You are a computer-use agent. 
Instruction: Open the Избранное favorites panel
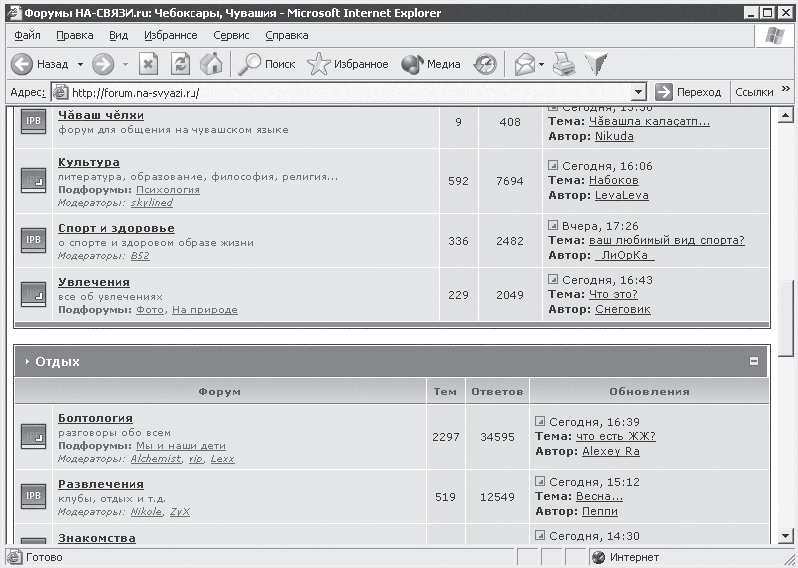pyautogui.click(x=347, y=64)
